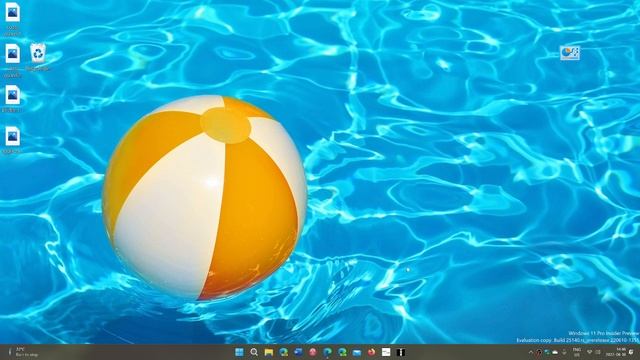Open the pink round taskbar app
This screenshot has width=640, height=360.
313,352
